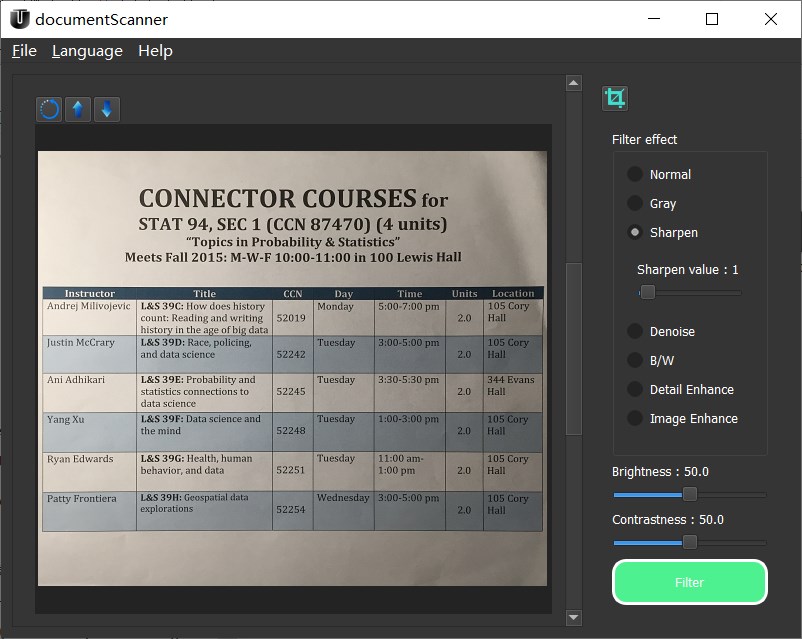
Task: Click the vertical scrollbar thumb
Action: coord(574,349)
